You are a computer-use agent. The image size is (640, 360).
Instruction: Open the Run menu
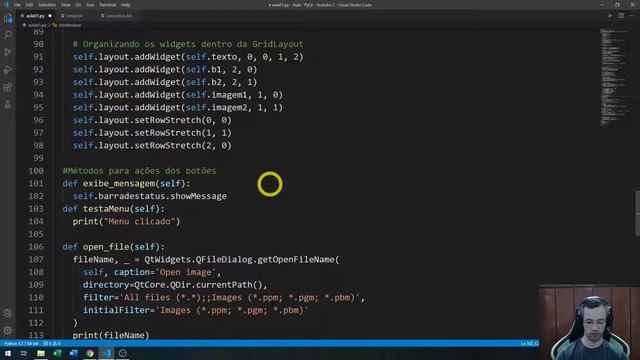90,5
